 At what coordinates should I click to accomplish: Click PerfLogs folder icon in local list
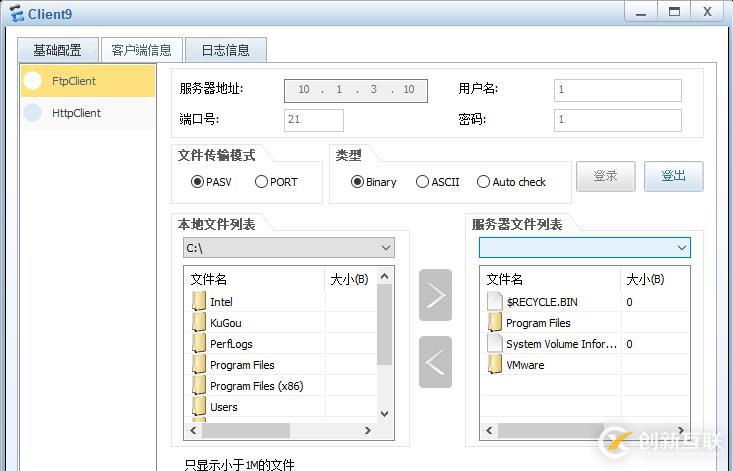point(199,343)
